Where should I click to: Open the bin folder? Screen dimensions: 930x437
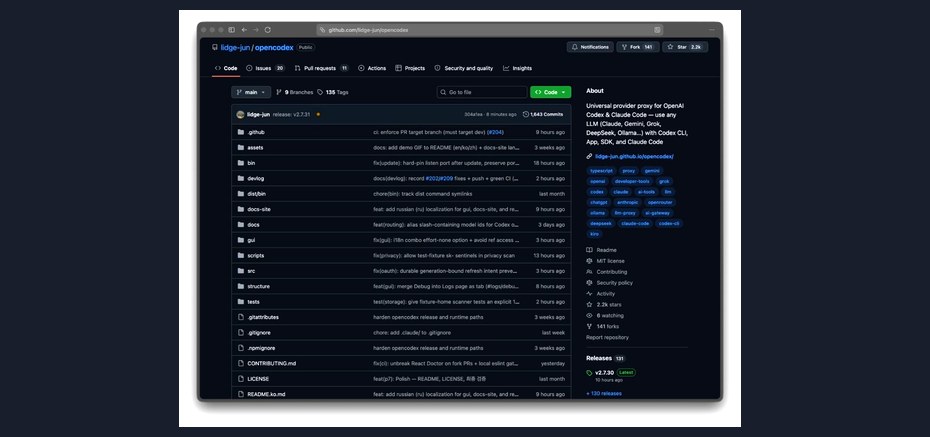pos(251,163)
